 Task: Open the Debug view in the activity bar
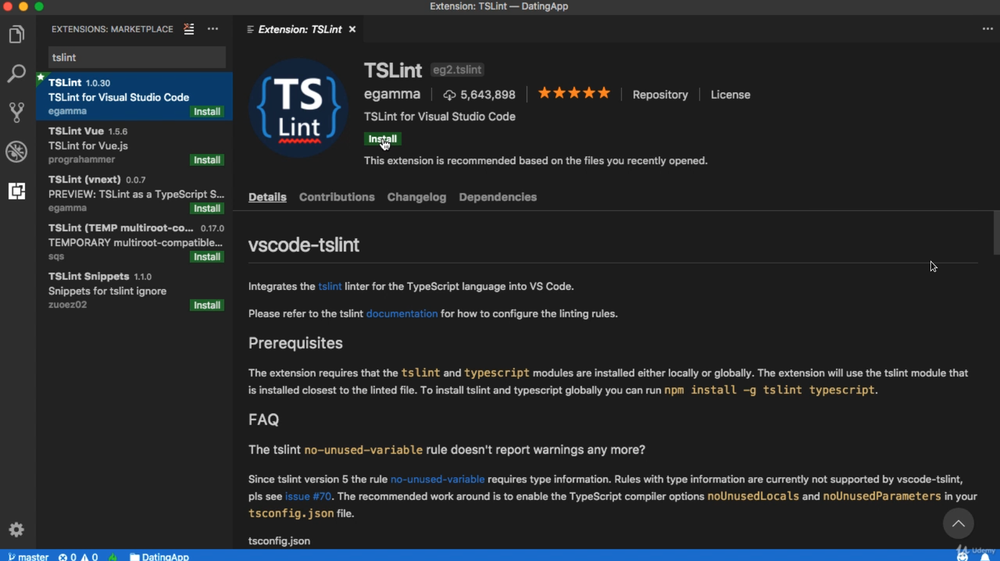pos(17,152)
